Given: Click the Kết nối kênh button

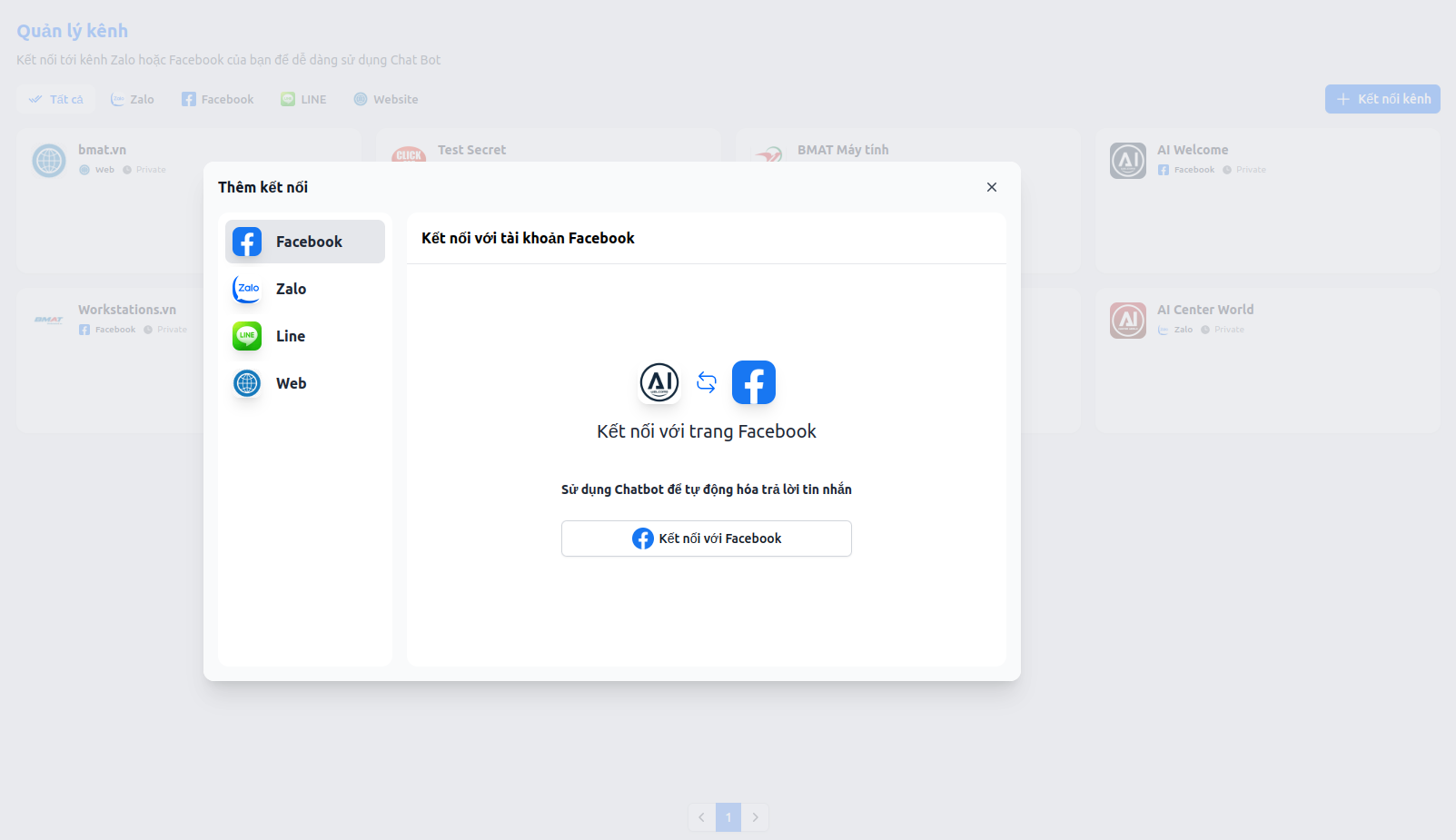Looking at the screenshot, I should (1382, 99).
